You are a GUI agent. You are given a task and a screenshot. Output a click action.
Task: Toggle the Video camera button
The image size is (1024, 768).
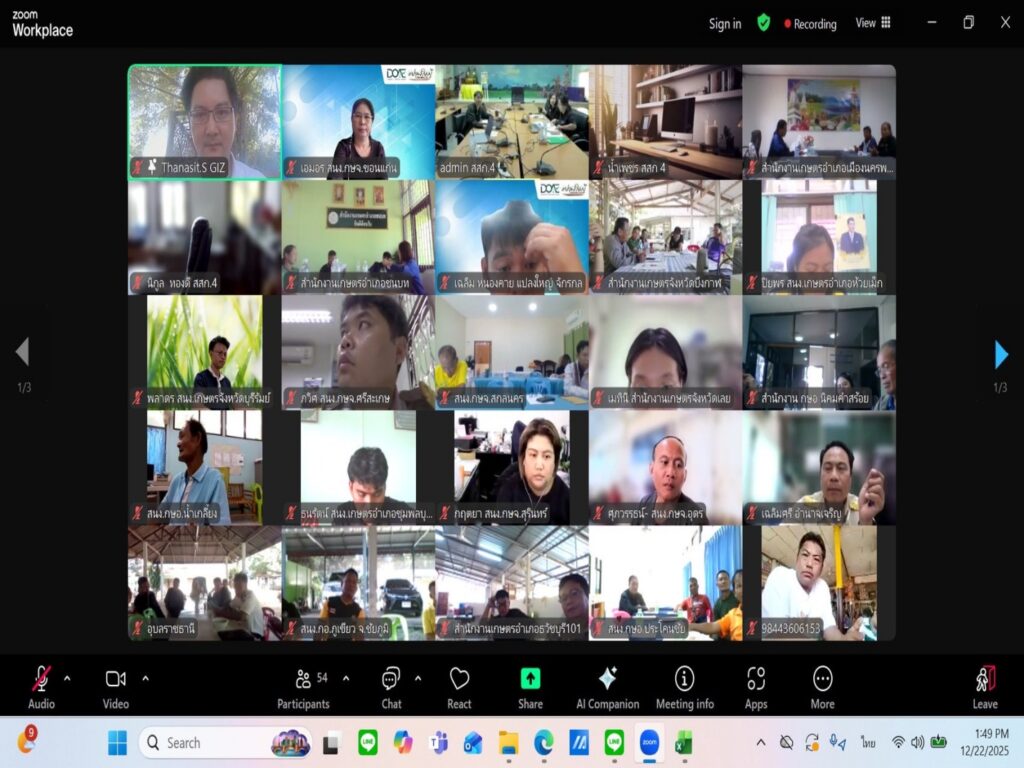[116, 680]
